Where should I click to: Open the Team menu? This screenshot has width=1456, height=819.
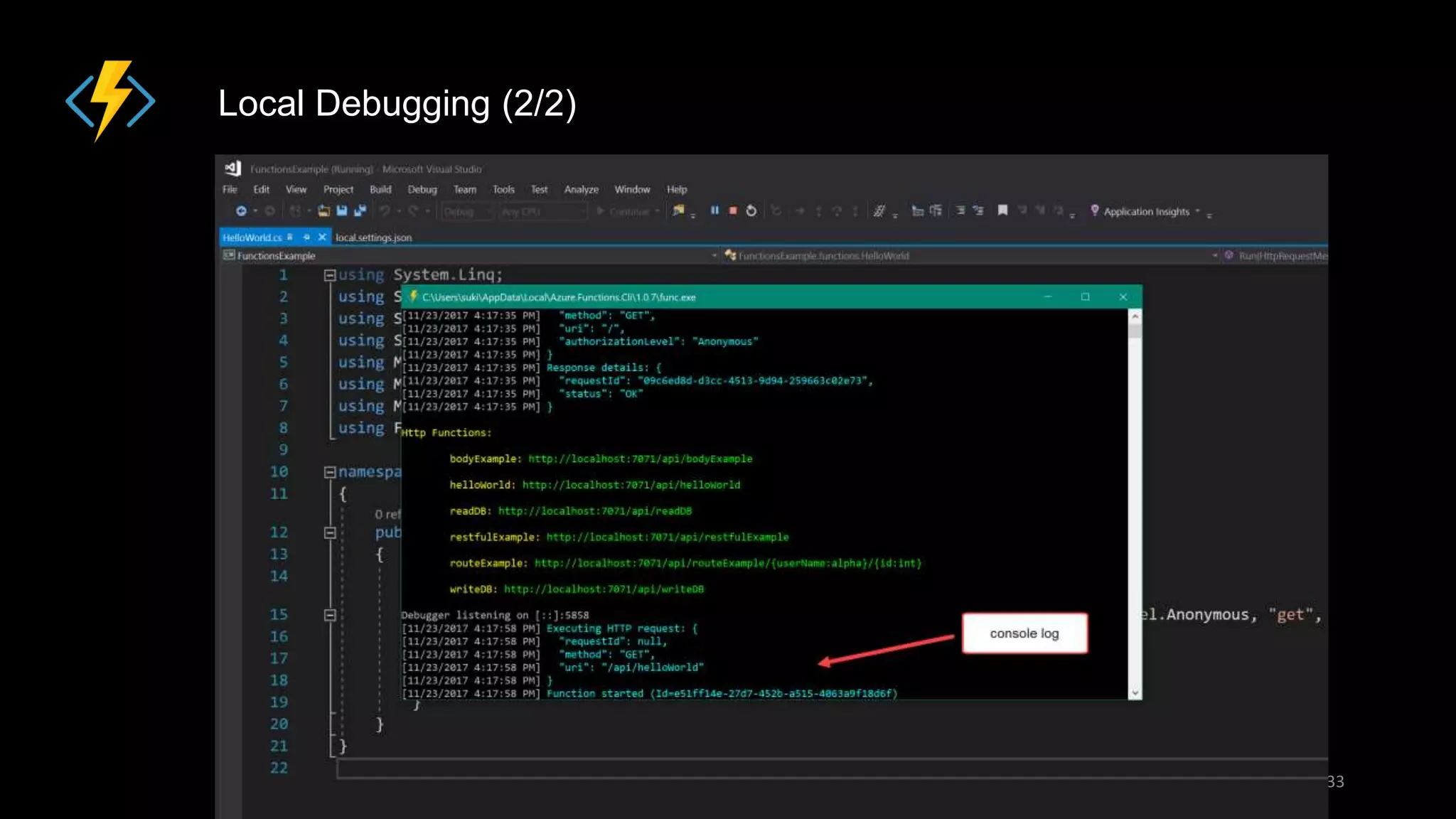pyautogui.click(x=465, y=190)
